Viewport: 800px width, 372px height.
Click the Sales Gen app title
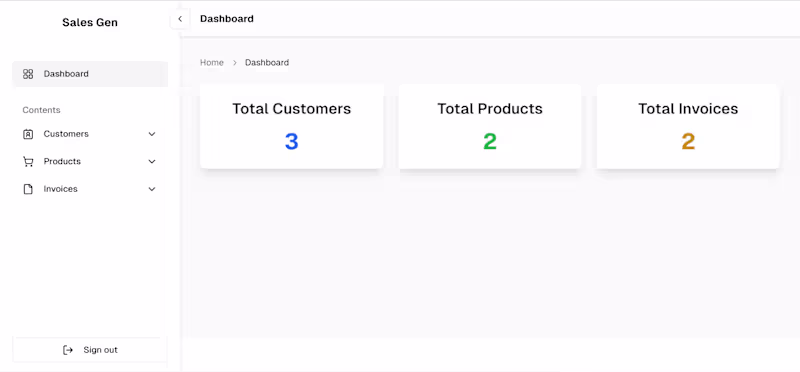[90, 22]
